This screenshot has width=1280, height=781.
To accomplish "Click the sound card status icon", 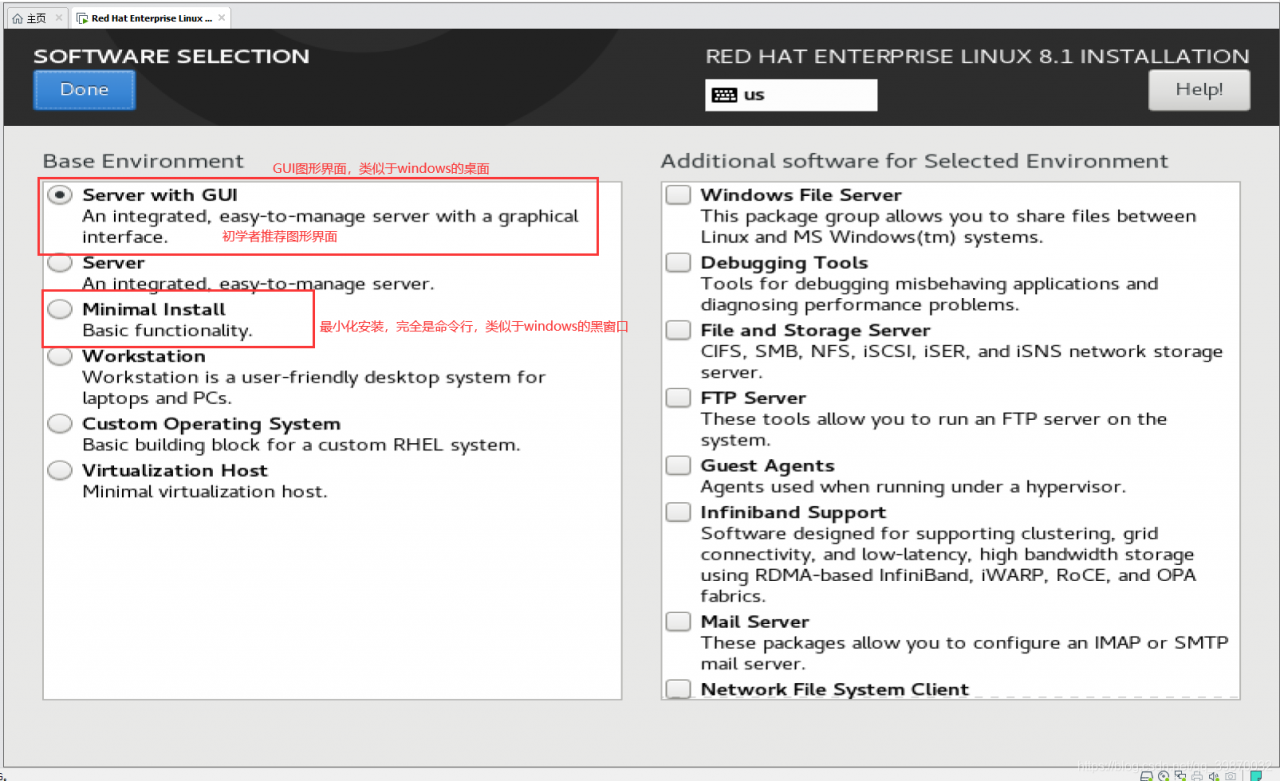I will click(1213, 775).
